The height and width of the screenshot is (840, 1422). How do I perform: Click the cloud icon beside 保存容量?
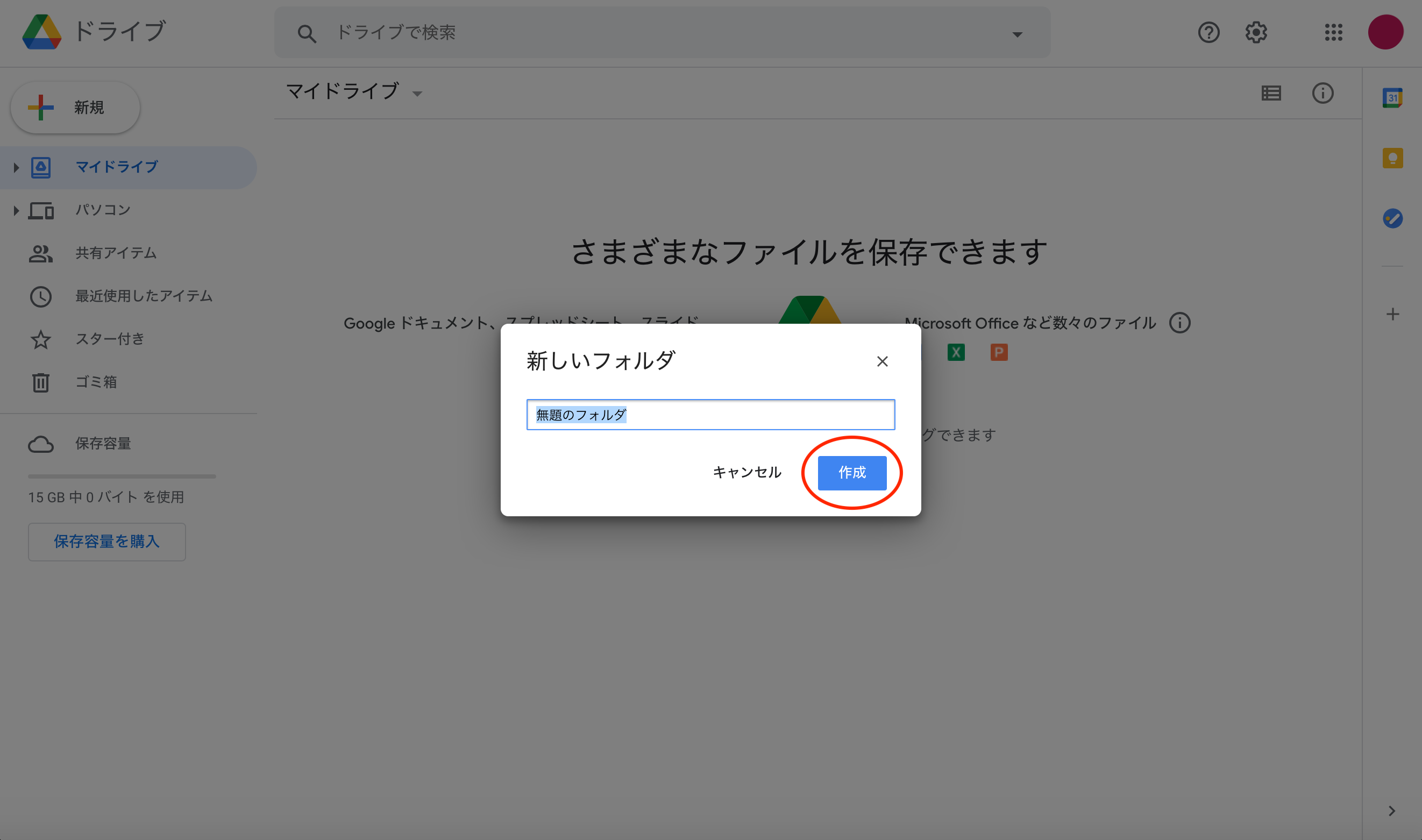[x=41, y=444]
